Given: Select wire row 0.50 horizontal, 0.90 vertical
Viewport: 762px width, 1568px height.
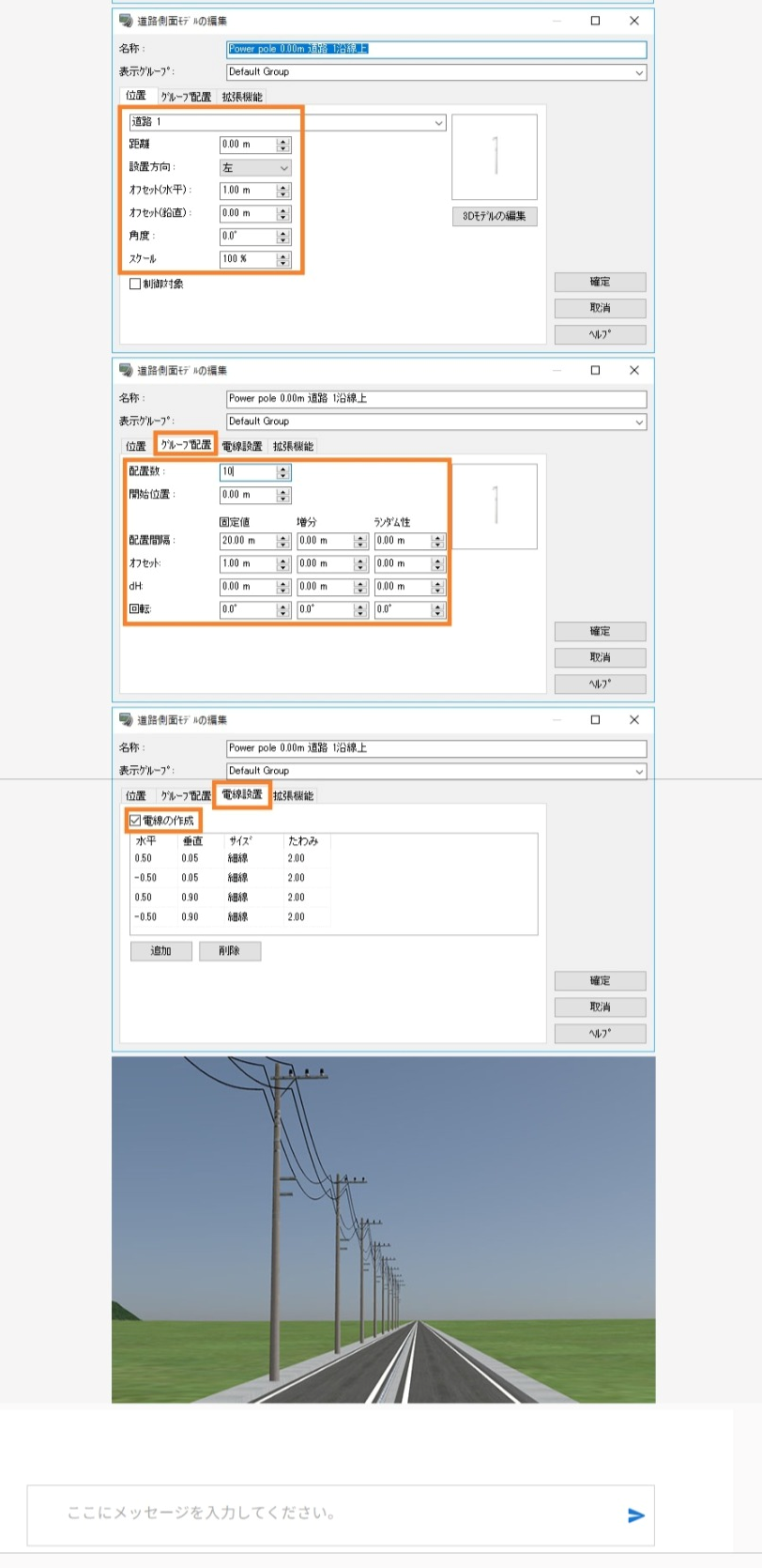Looking at the screenshot, I should (232, 898).
